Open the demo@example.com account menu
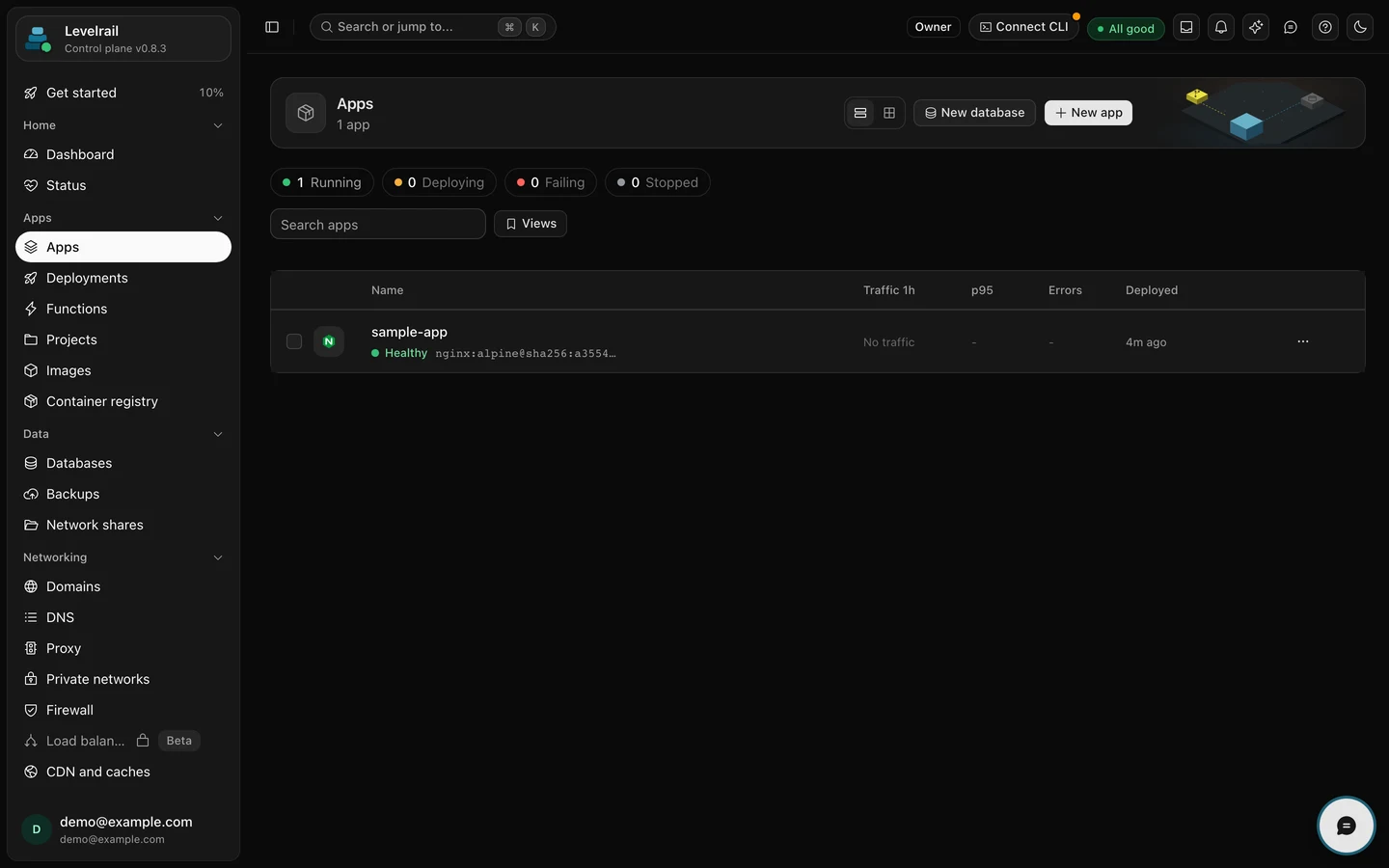This screenshot has width=1389, height=868. 123,829
